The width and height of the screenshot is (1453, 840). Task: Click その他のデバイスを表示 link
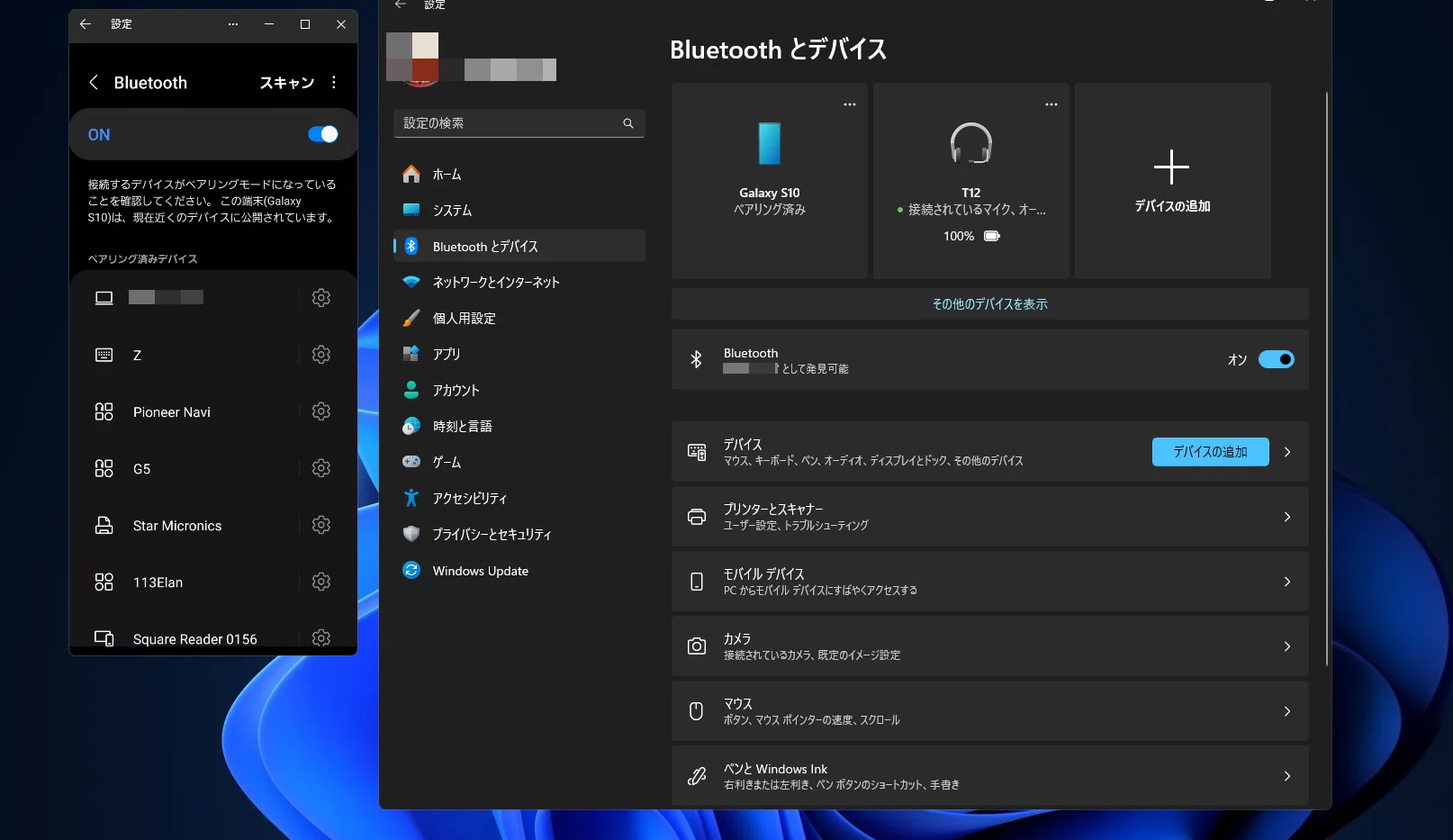point(989,304)
